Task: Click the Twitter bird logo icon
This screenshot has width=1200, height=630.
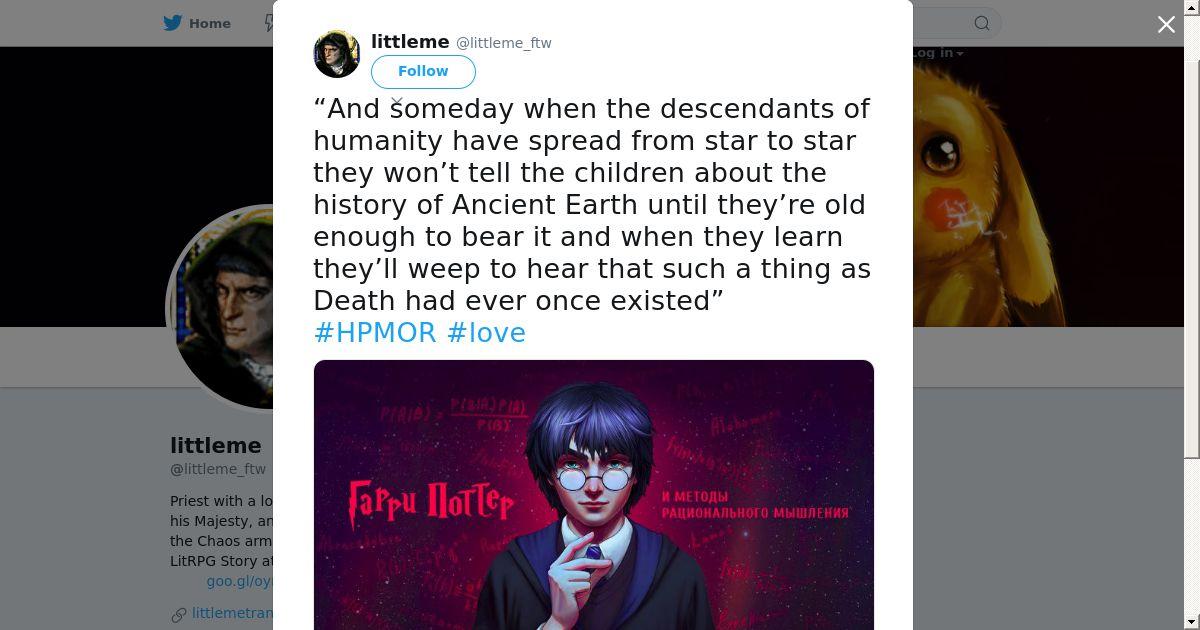Action: (172, 23)
